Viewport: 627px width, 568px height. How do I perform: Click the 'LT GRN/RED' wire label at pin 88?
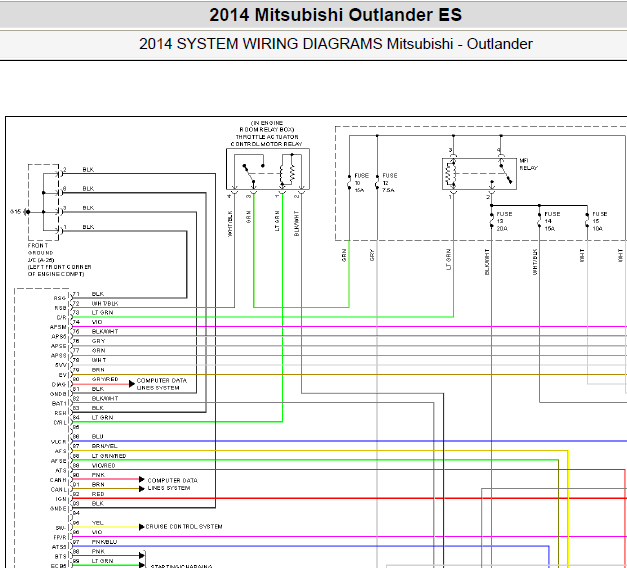pos(109,456)
